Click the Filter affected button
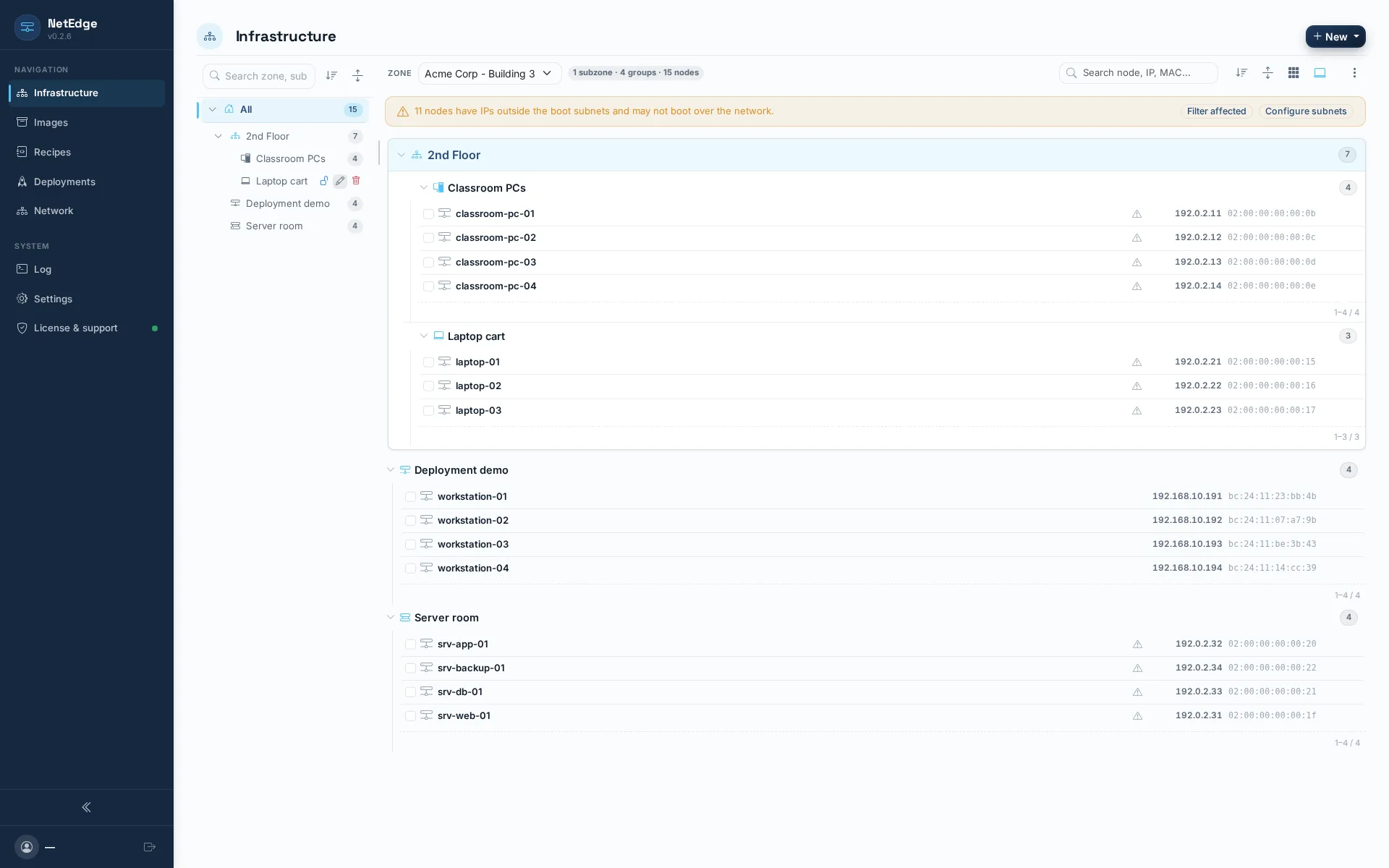The image size is (1389, 868). pyautogui.click(x=1216, y=111)
